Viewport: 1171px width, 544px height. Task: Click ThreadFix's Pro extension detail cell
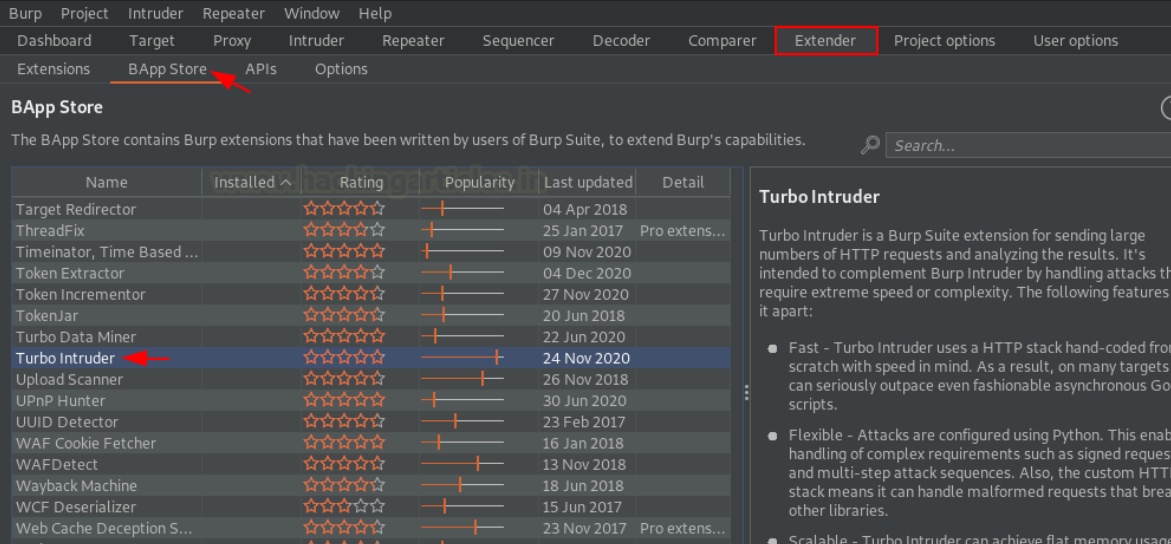coord(683,230)
